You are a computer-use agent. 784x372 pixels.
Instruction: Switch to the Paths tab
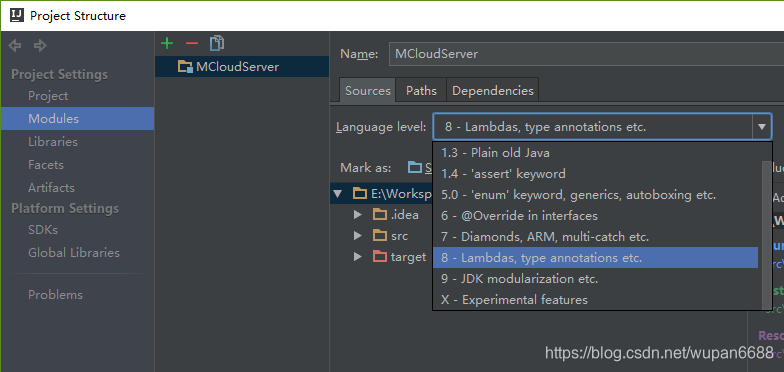click(x=421, y=90)
